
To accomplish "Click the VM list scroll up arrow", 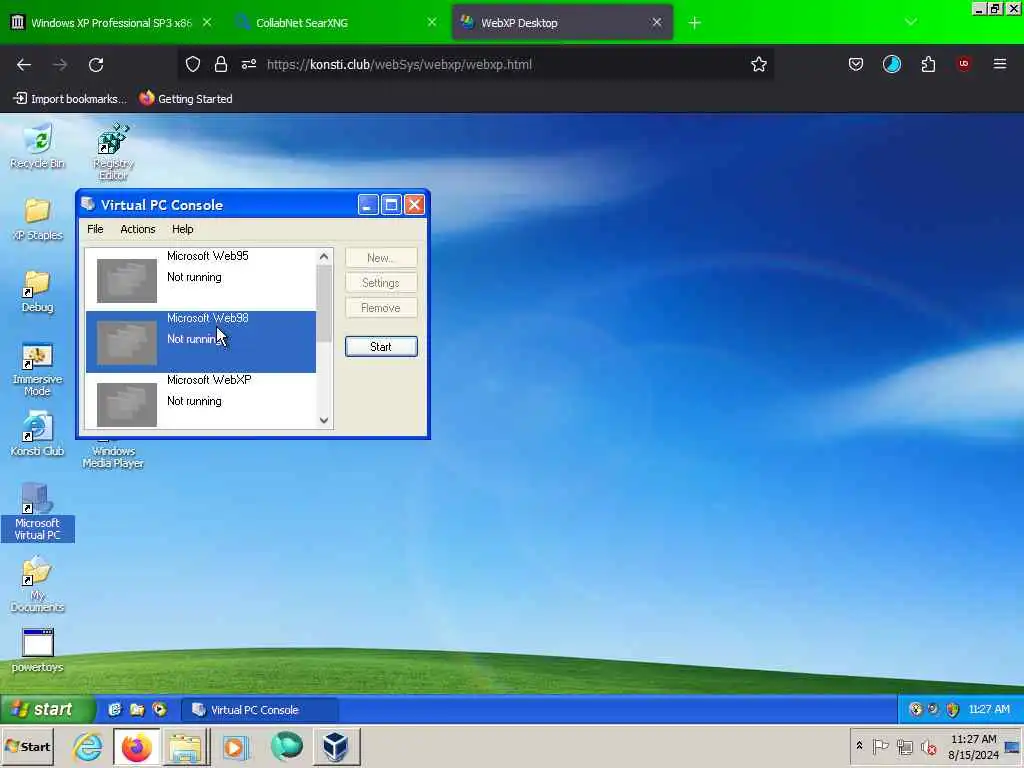I will coord(324,257).
